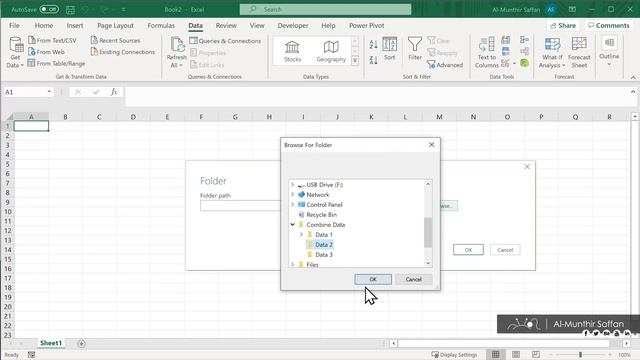Open the Get Data menu
Screen dimensions: 640x360
point(15,52)
